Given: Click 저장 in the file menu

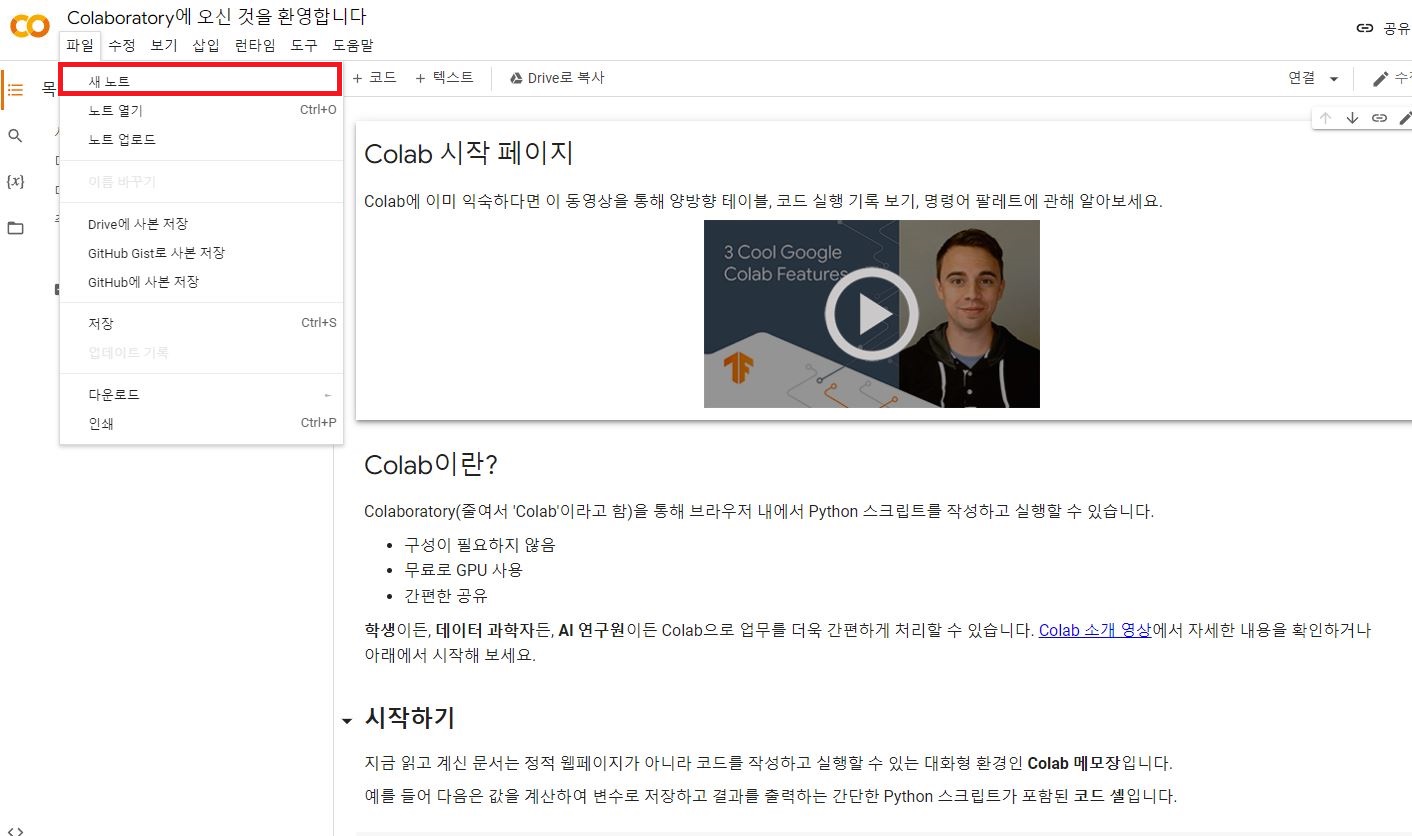Looking at the screenshot, I should (201, 323).
